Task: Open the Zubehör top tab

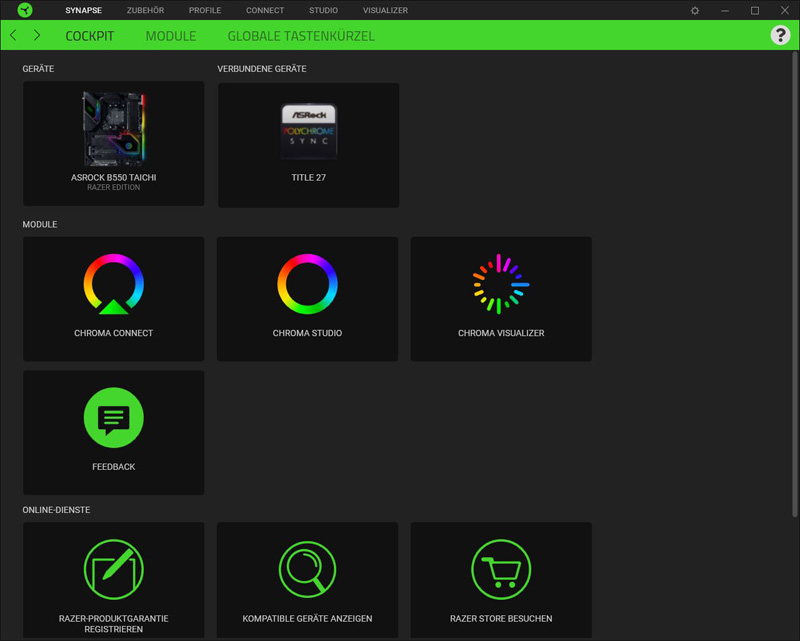Action: (x=145, y=10)
